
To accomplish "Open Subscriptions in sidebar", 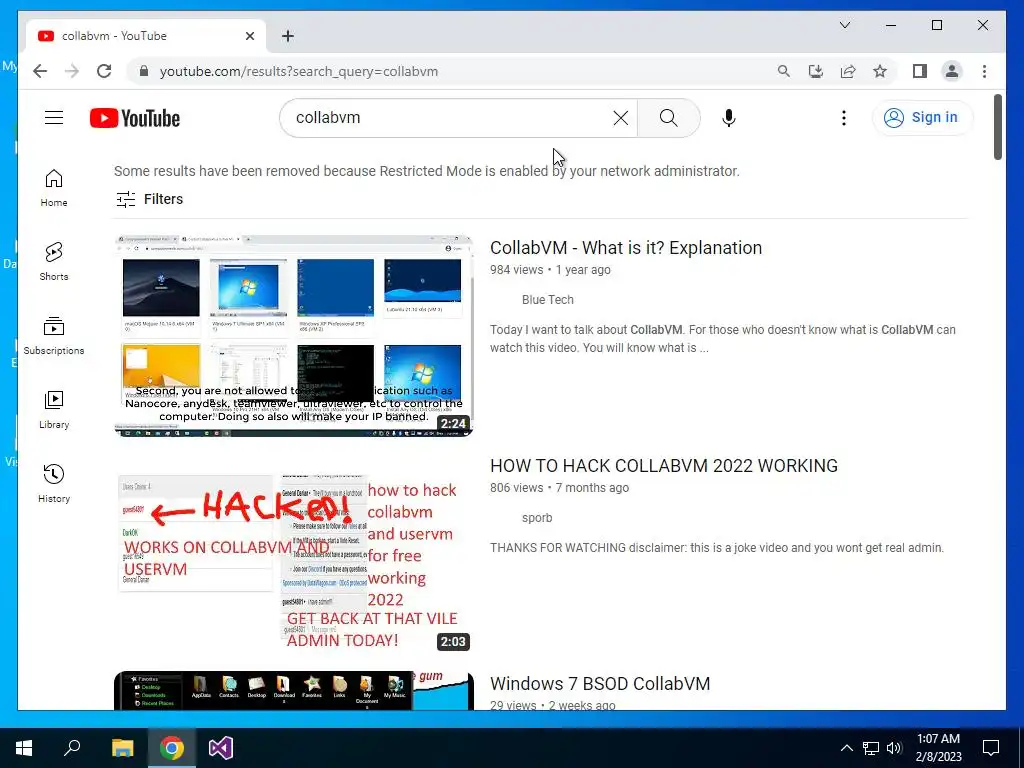I will click(x=54, y=336).
